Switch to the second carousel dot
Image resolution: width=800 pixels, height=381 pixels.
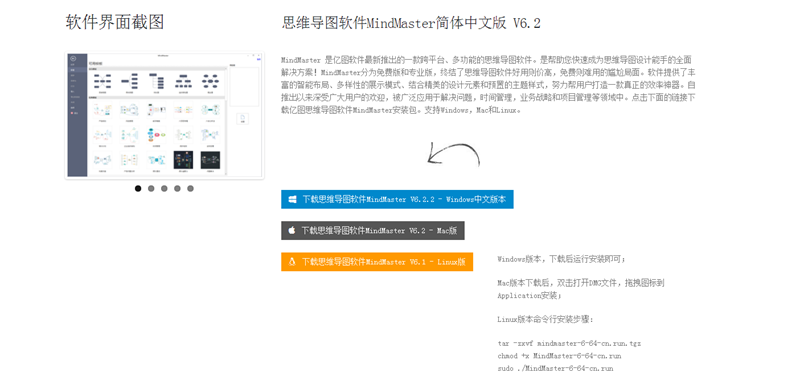point(151,188)
